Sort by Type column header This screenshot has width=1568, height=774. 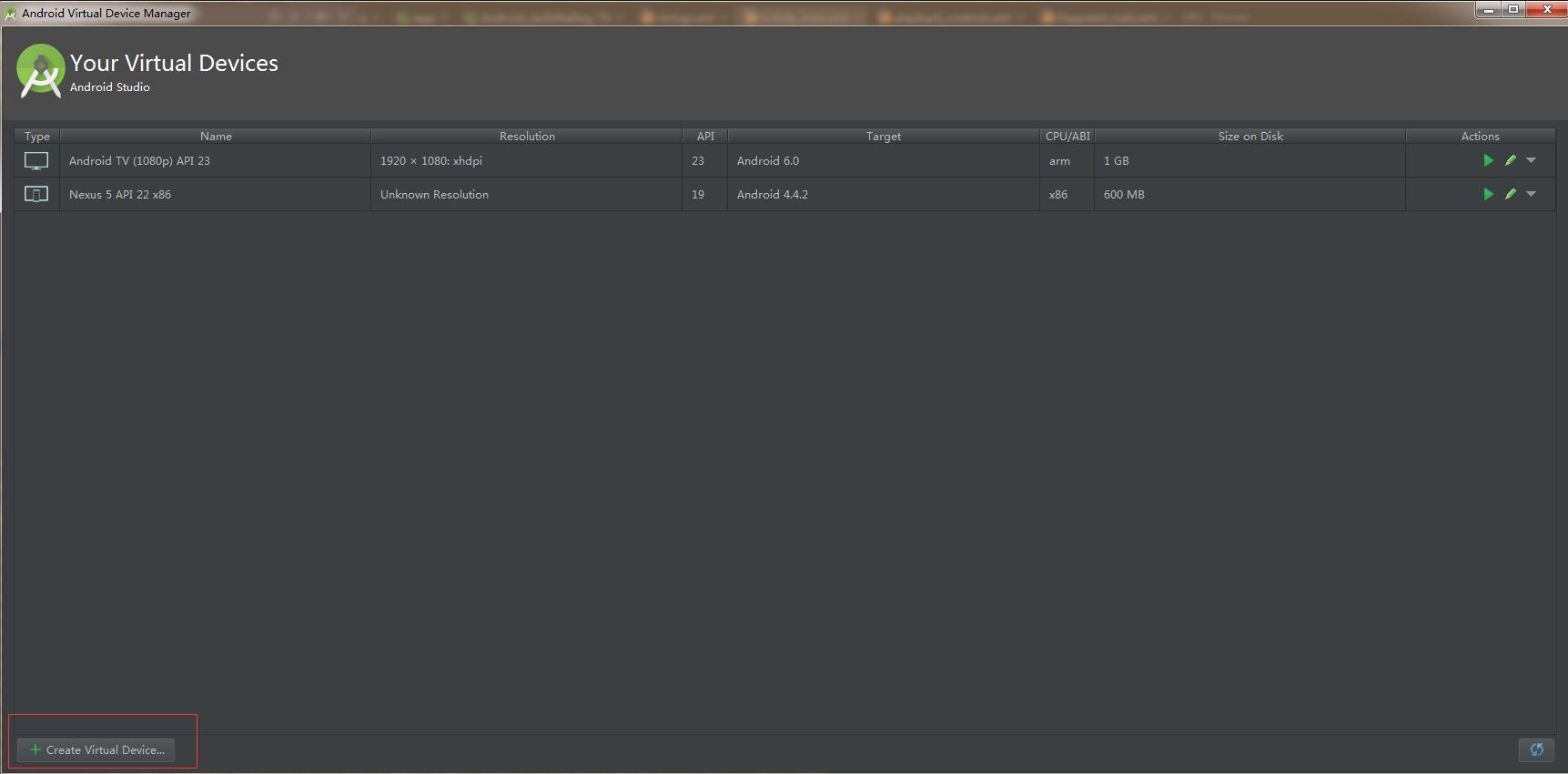(x=37, y=136)
